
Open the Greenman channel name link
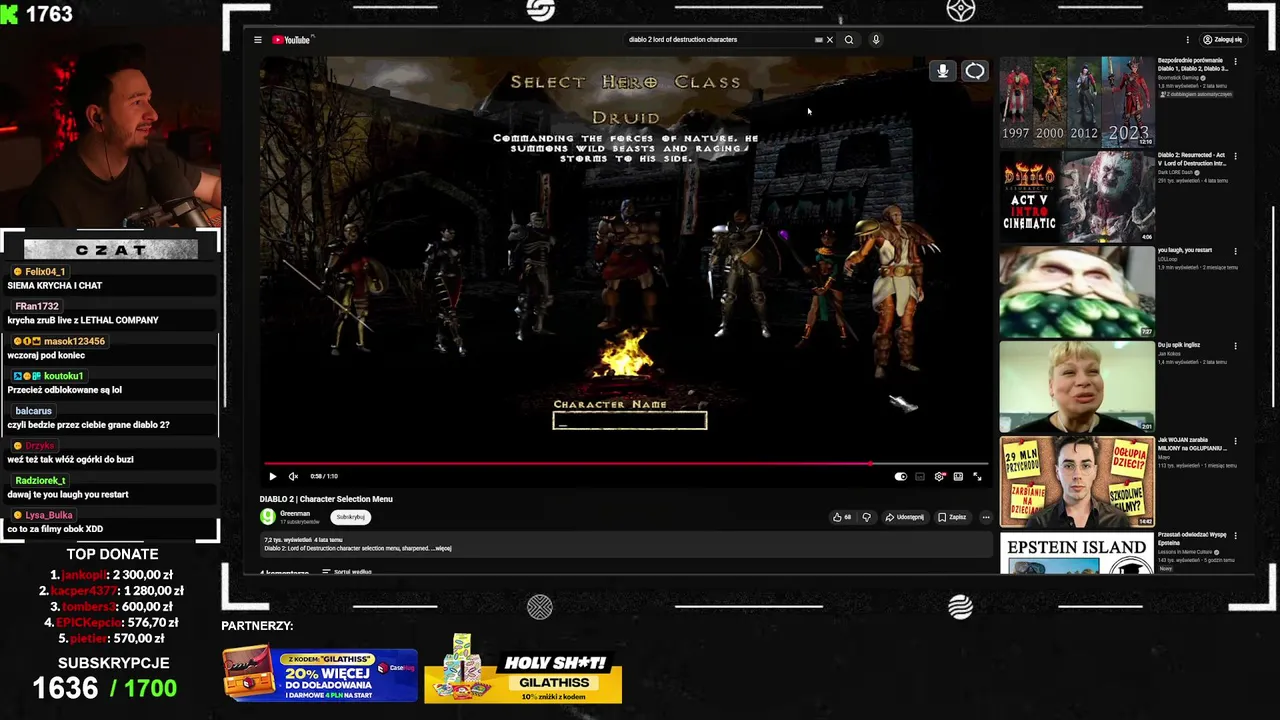point(295,514)
